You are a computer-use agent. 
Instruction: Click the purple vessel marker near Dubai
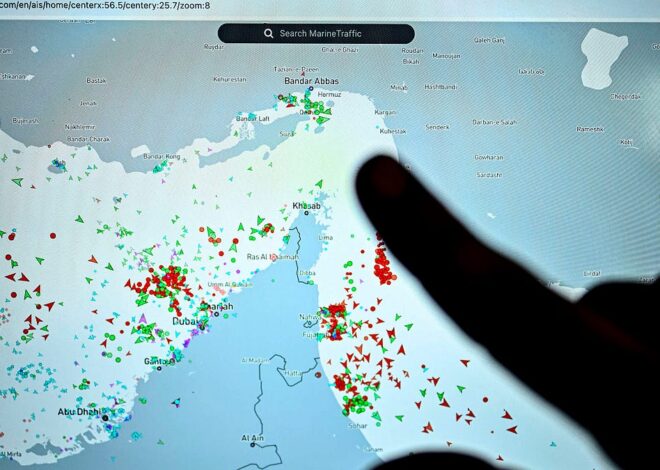point(140,319)
